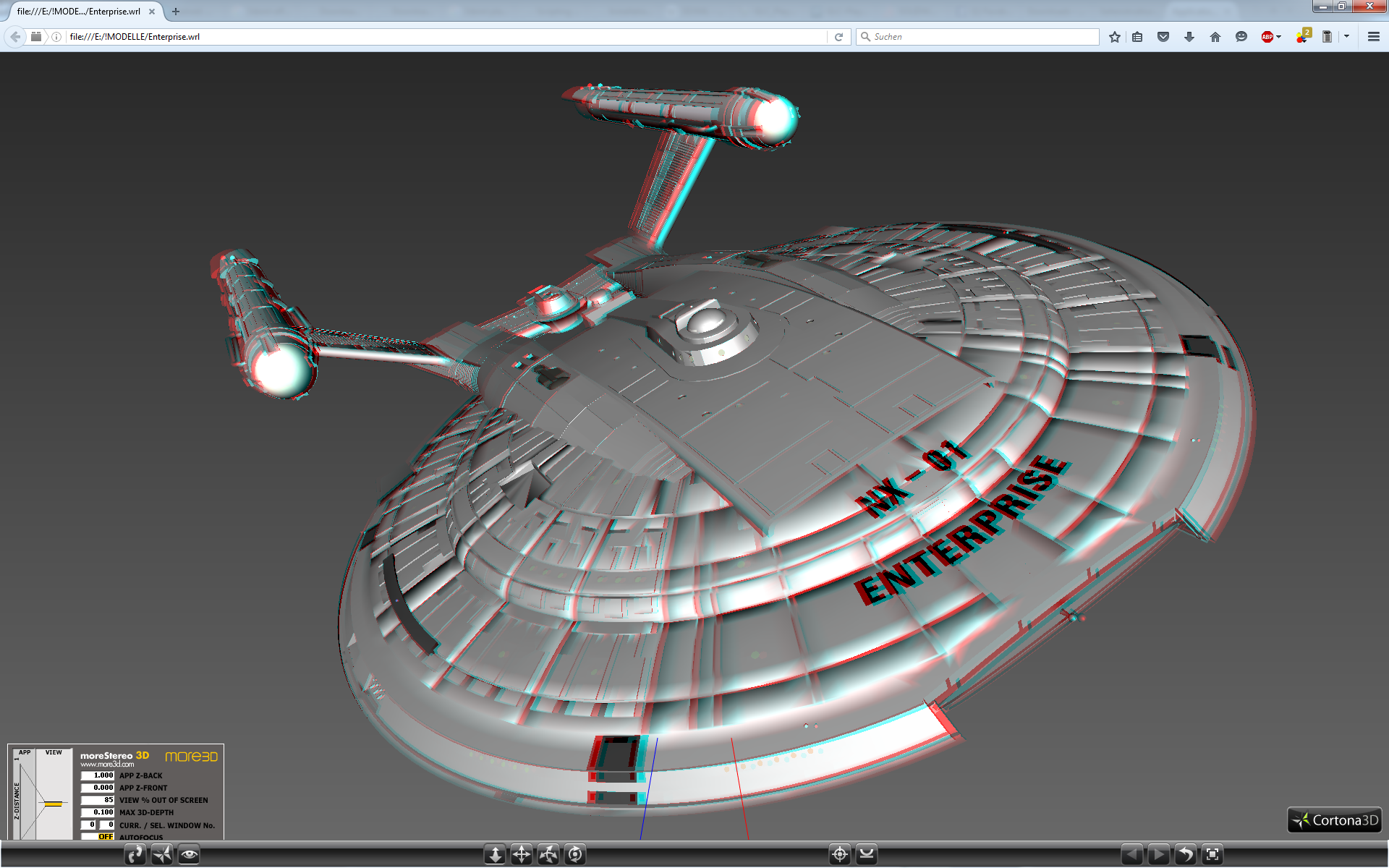Go to the previous viewpoint

1132,854
